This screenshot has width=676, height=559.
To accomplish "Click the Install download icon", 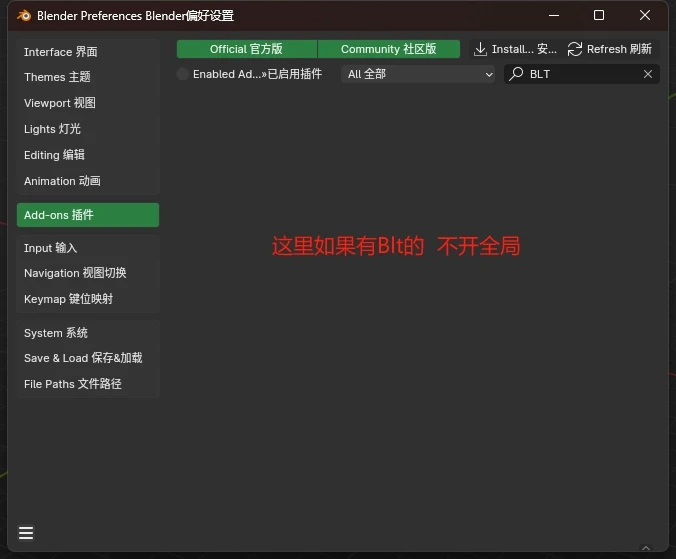I will (x=480, y=49).
